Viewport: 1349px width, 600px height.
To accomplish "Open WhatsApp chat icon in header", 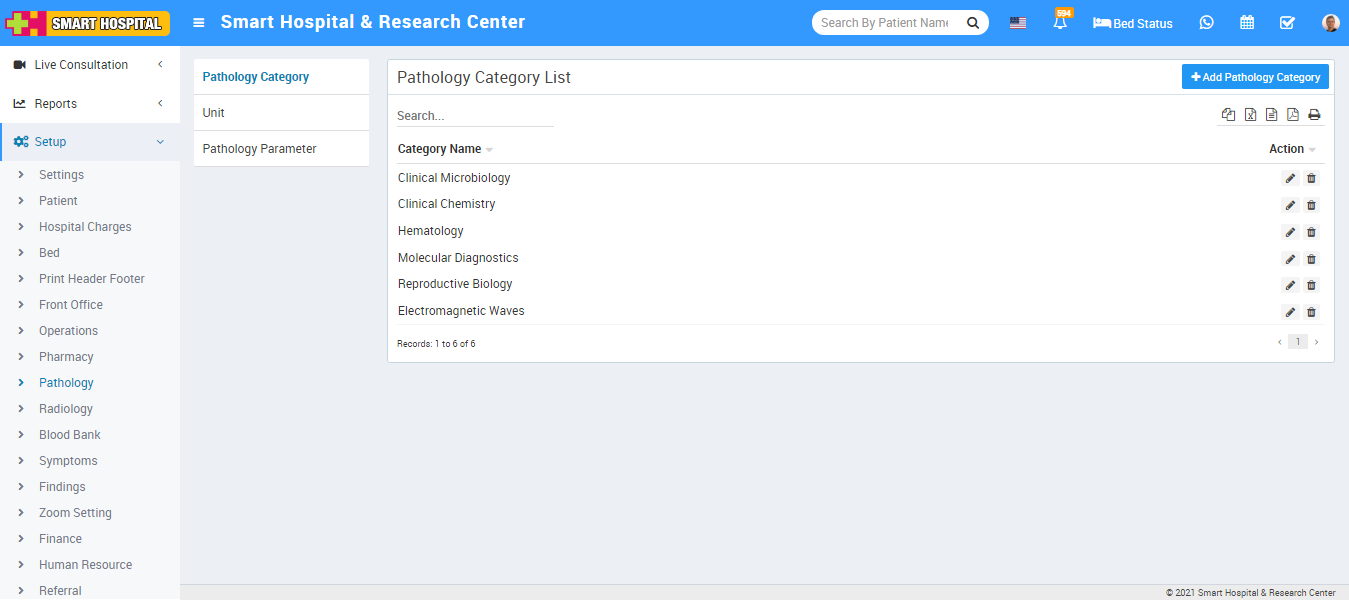I will point(1206,23).
